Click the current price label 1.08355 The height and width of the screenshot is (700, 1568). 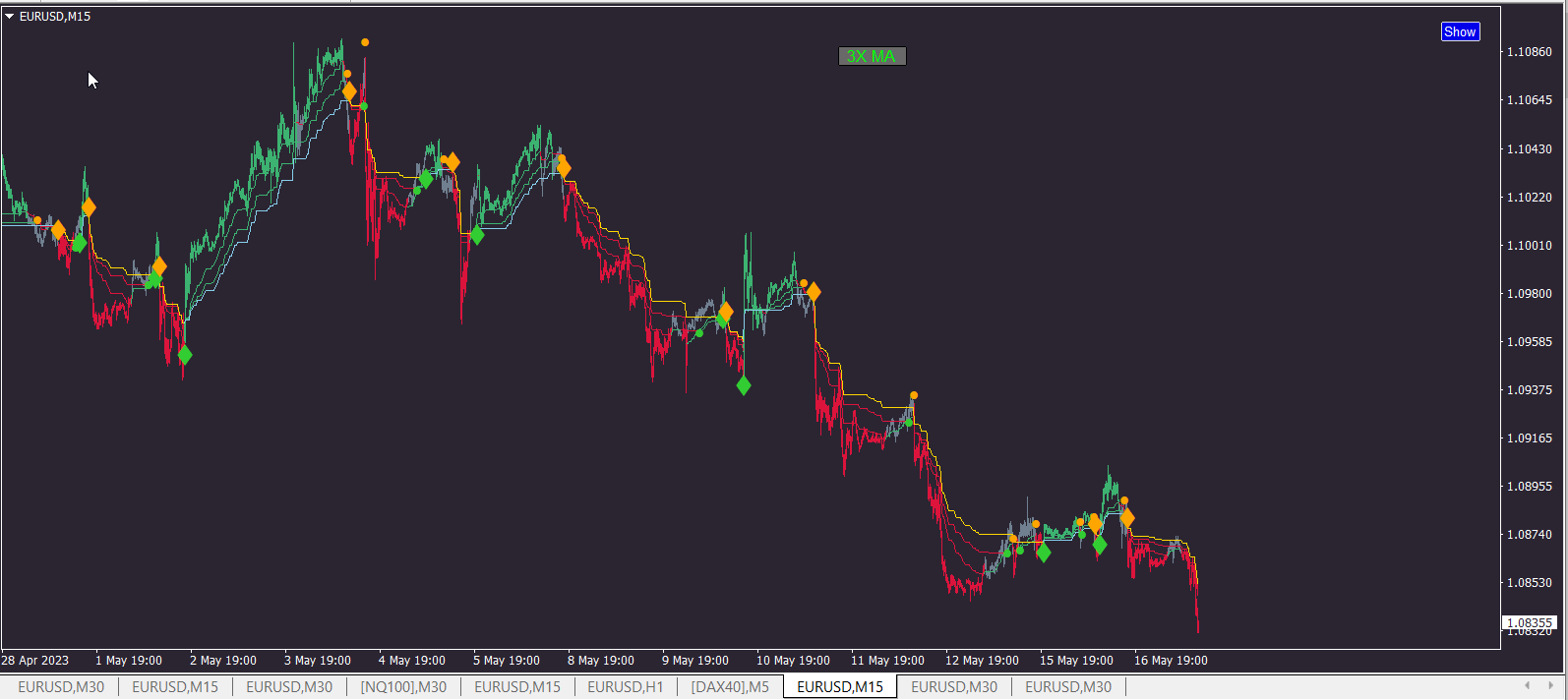click(x=1530, y=622)
